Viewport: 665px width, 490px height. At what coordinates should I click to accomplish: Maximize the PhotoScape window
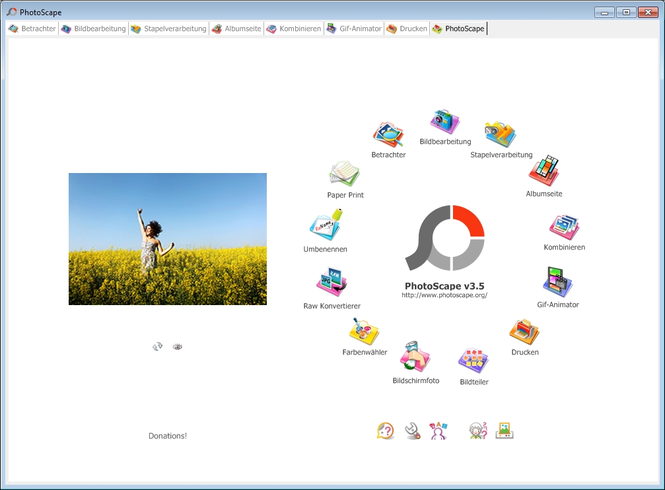(626, 12)
